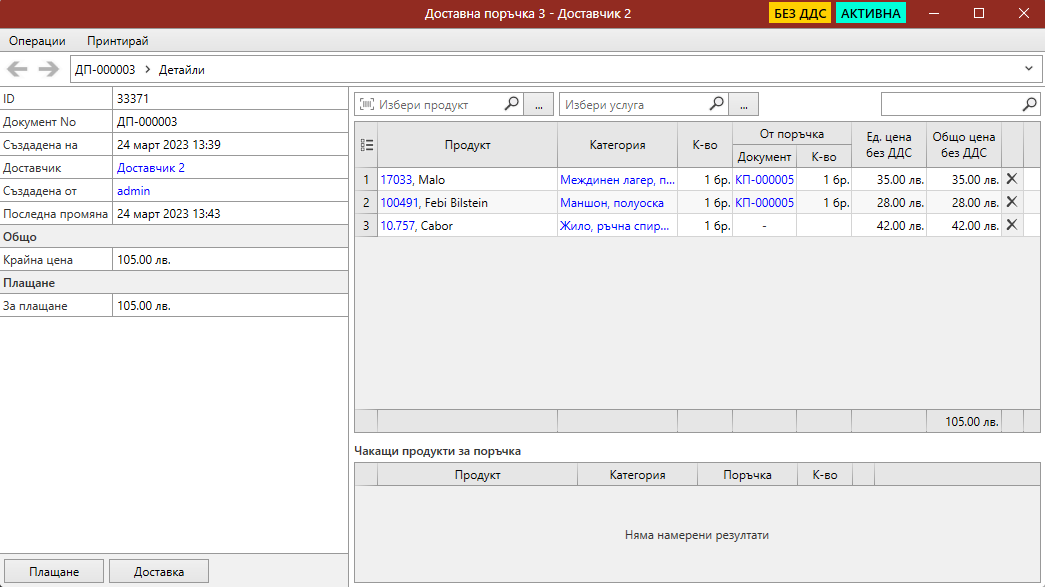Click the Плащане button
The height and width of the screenshot is (587, 1045).
pos(54,572)
